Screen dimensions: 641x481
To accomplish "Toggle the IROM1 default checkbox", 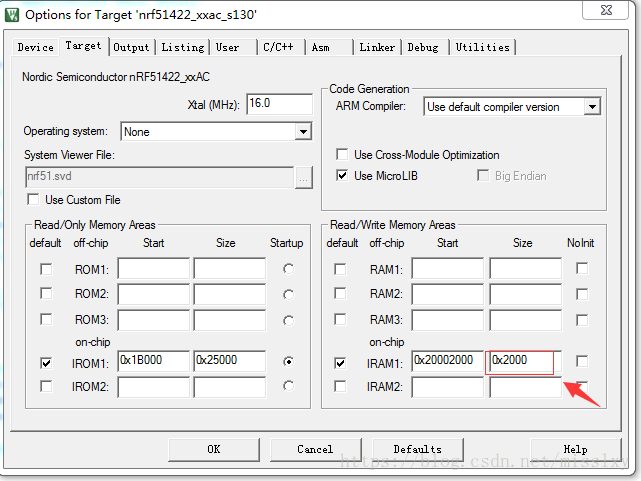I will [46, 363].
